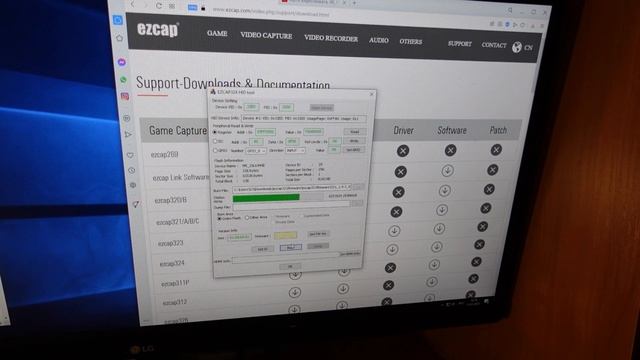Click the Write button in HID tool
Image resolution: width=640 pixels, height=360 pixels.
[x=354, y=141]
